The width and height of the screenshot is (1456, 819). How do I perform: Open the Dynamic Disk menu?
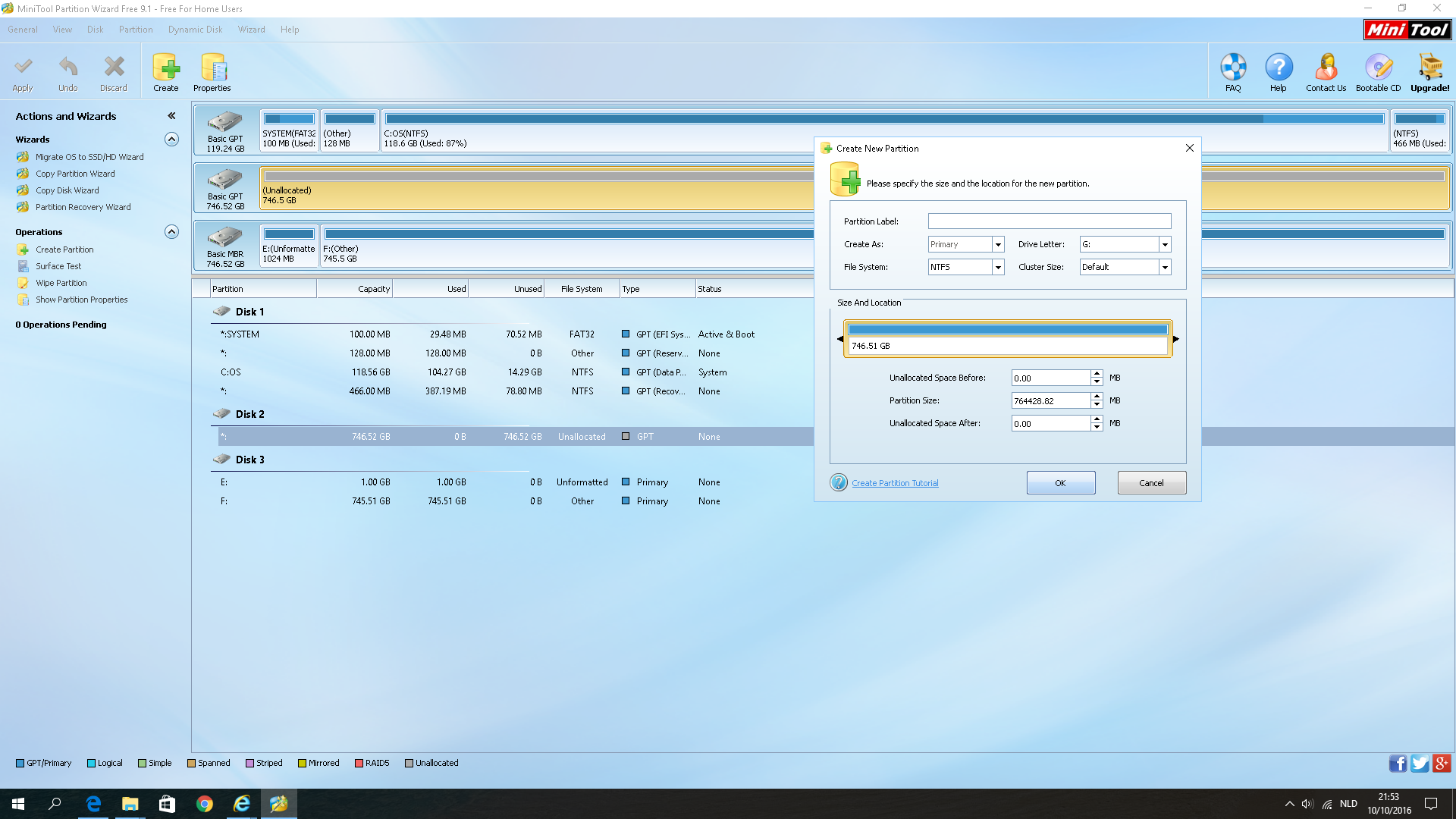coord(195,30)
